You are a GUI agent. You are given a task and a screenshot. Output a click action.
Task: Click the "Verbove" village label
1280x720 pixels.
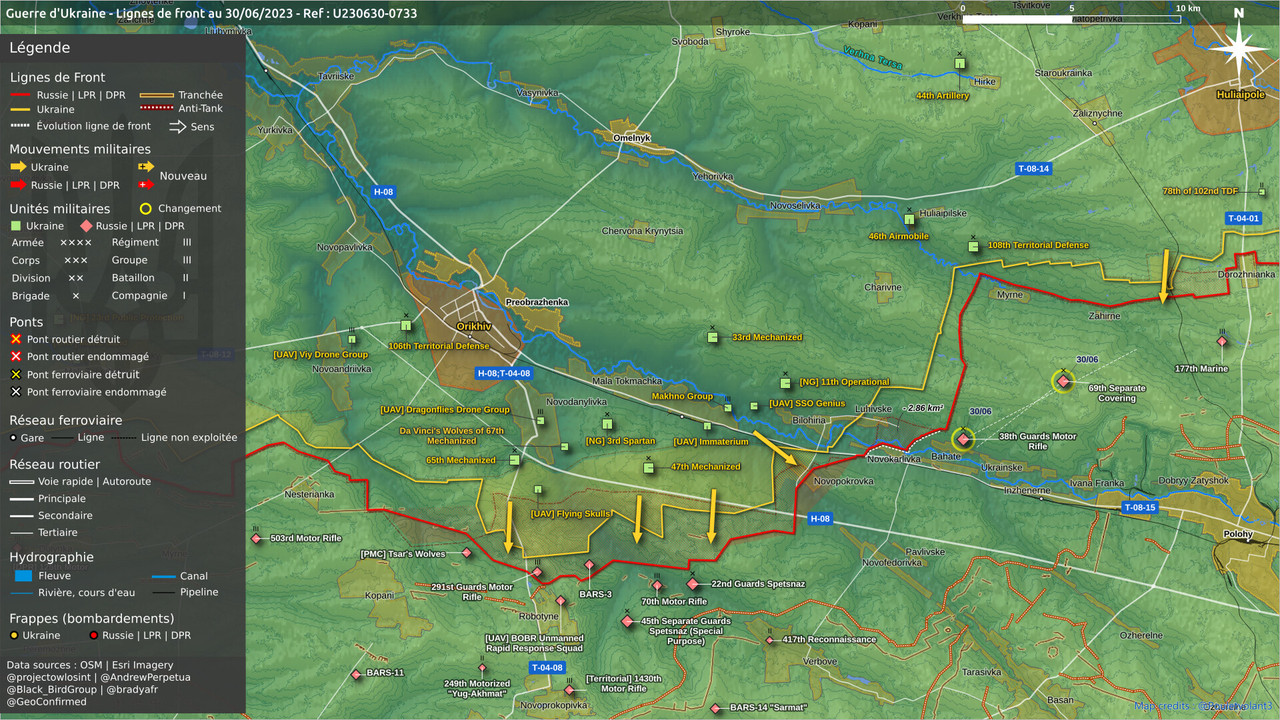821,661
